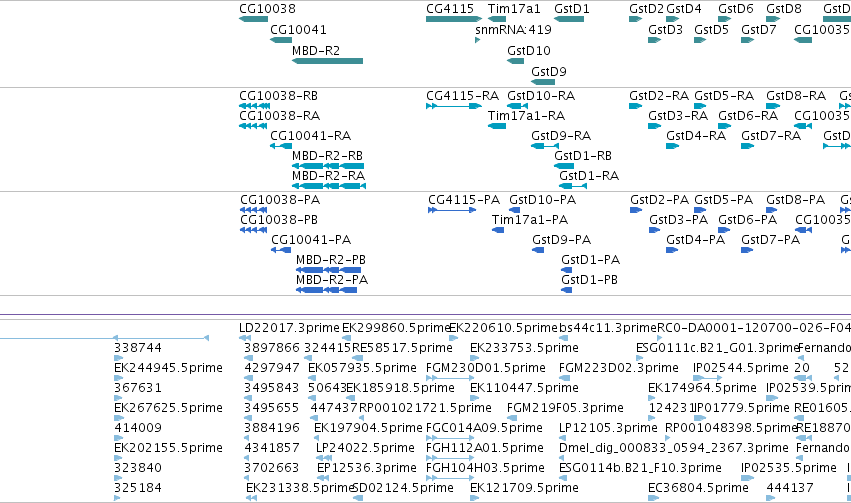Select the GstD1 gene bar
Screen dimensions: 851x503
click(569, 19)
